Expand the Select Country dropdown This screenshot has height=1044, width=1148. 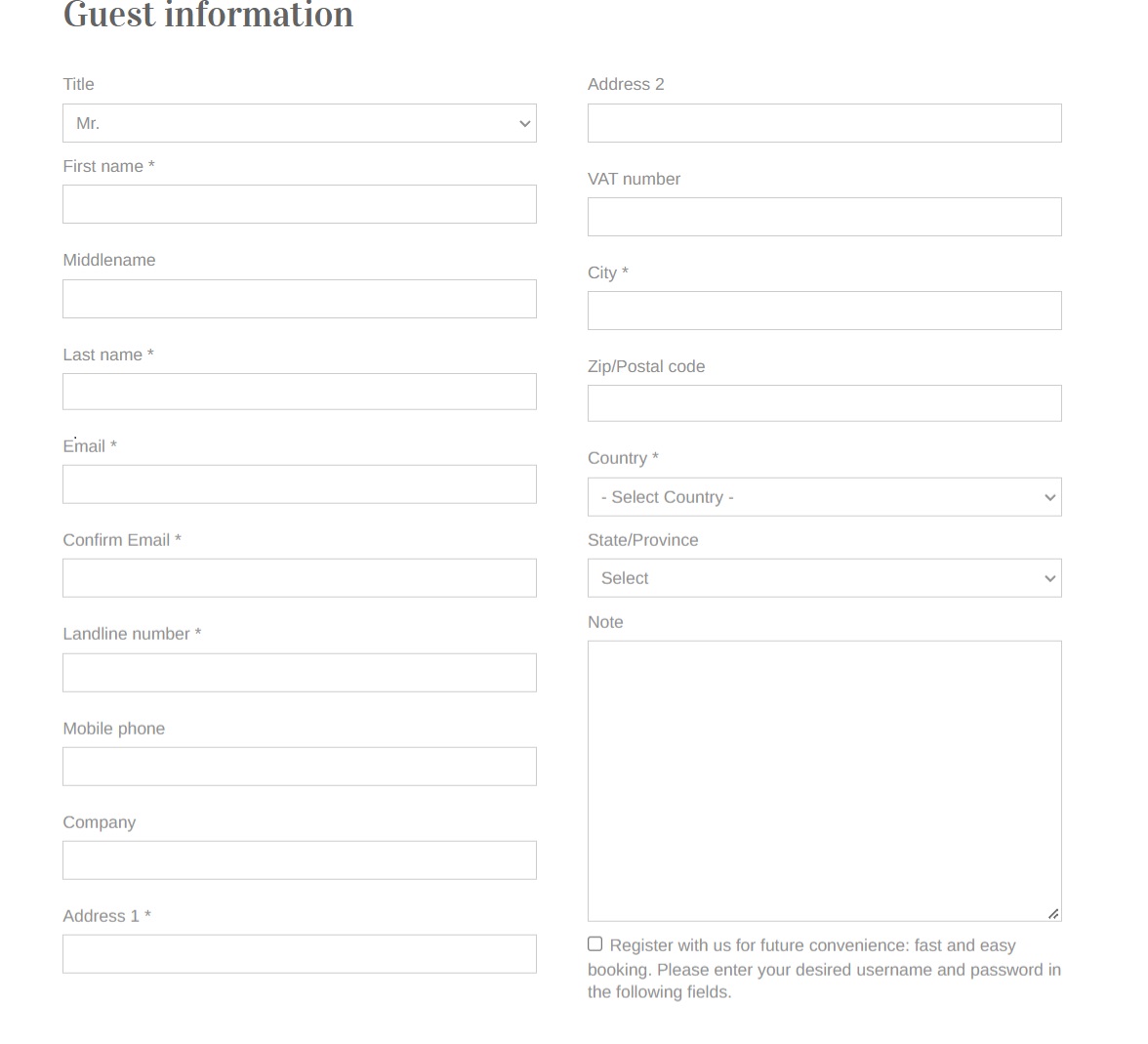(824, 497)
